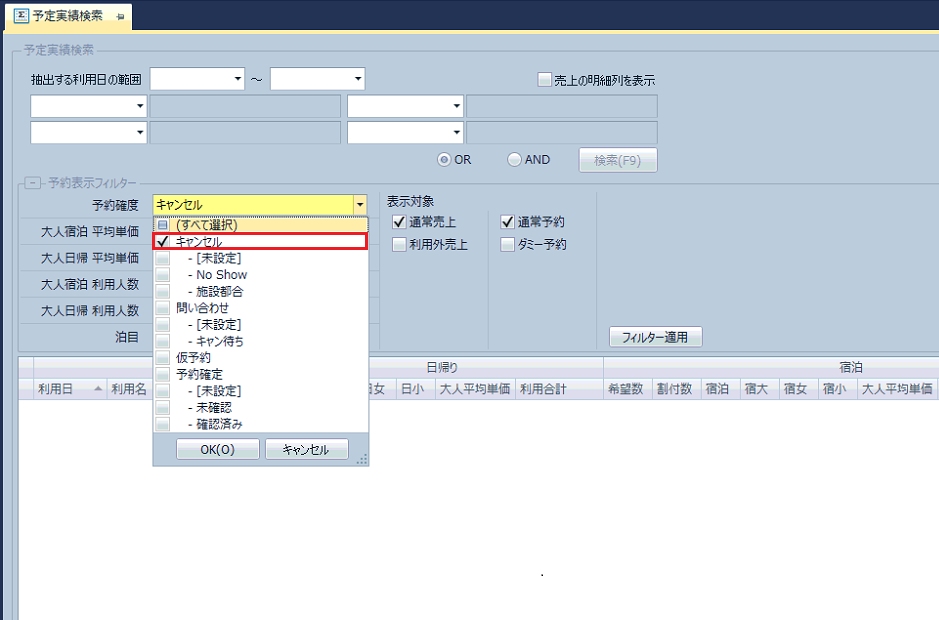This screenshot has height=620, width=939.
Task: Open the start date dropdown for 利用日の範囲
Action: point(237,79)
